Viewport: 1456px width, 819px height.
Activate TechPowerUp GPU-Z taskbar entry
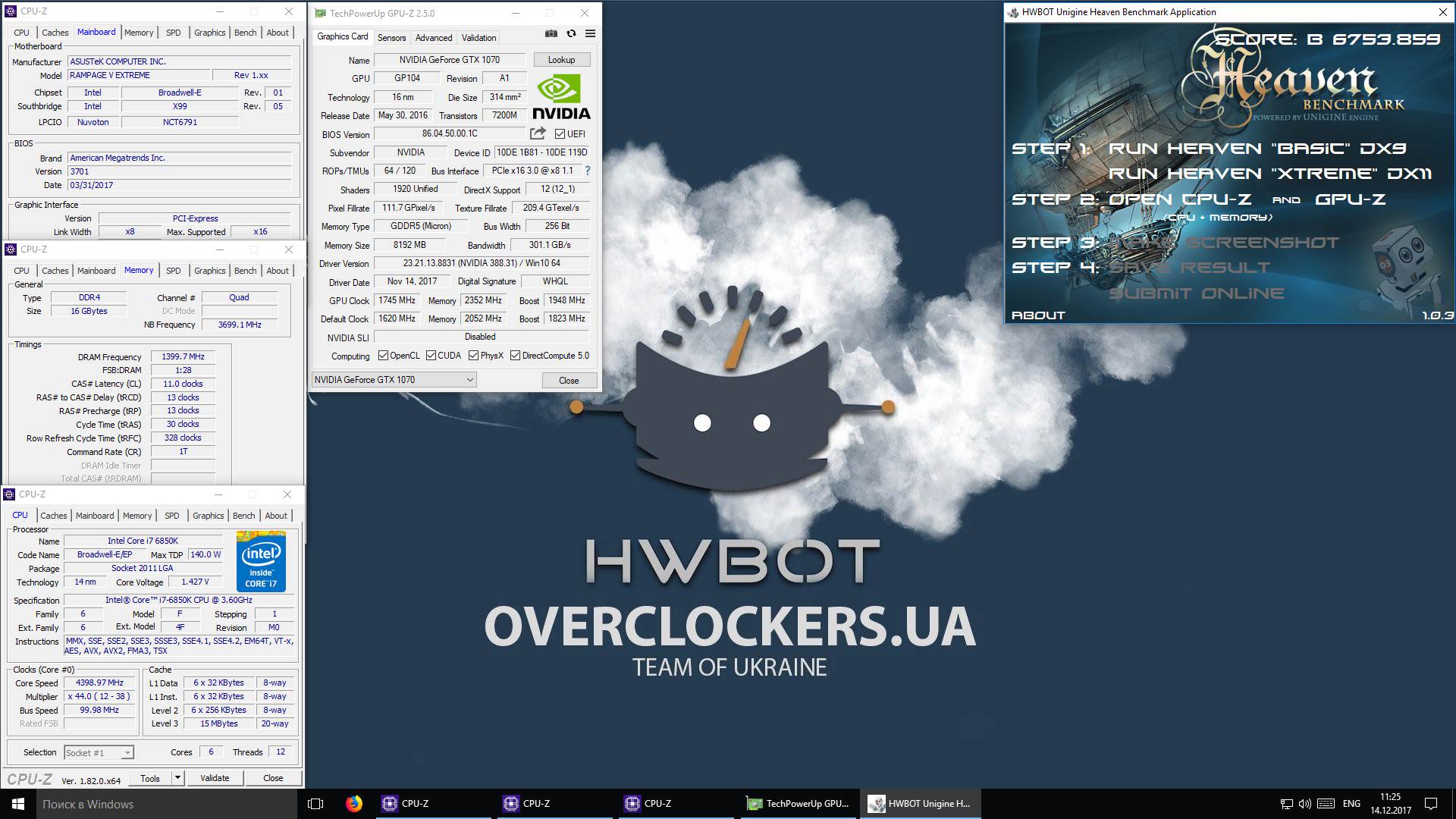tap(798, 804)
